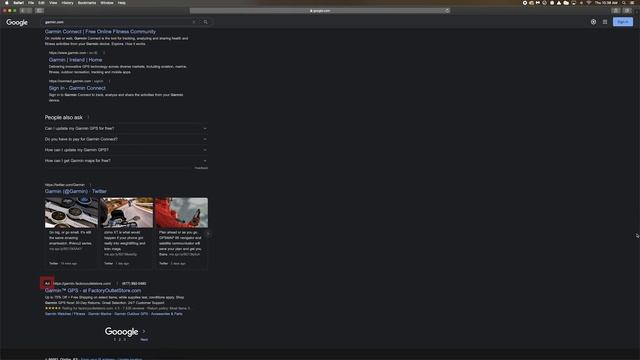Open the File menu
640x360 pixels.
coord(31,3)
